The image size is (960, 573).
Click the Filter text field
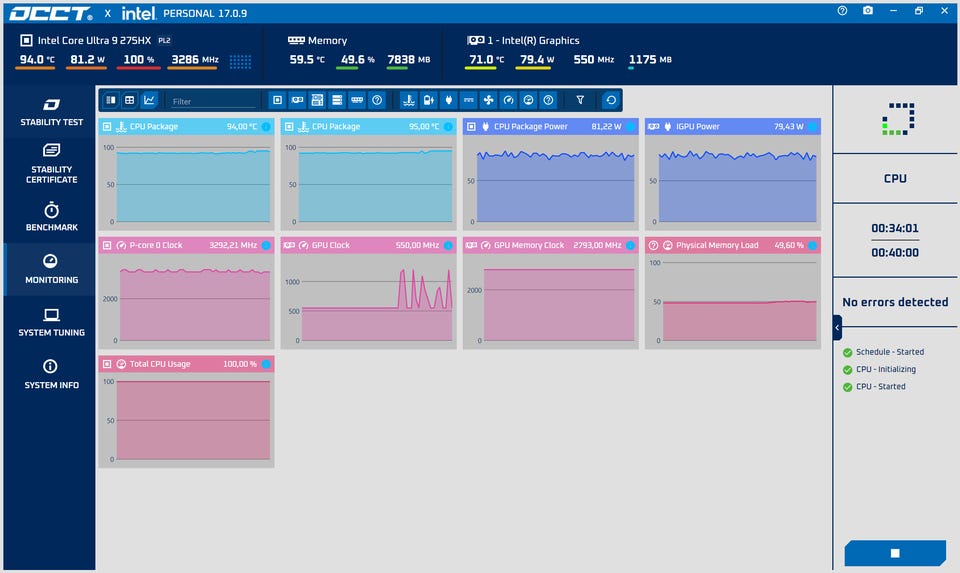213,101
